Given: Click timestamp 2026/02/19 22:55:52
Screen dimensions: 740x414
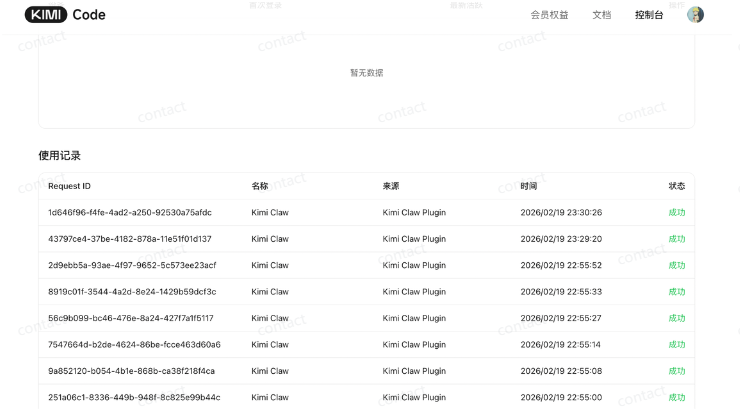Looking at the screenshot, I should tap(561, 265).
